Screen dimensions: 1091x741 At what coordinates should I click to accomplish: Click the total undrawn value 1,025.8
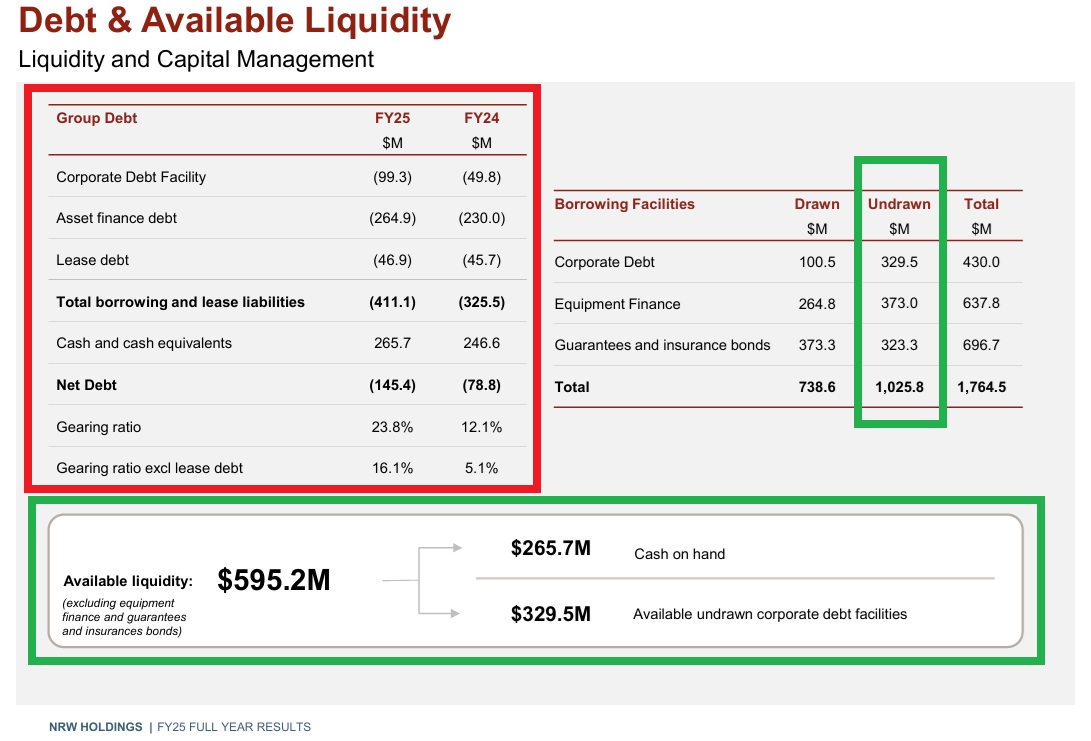pyautogui.click(x=899, y=387)
